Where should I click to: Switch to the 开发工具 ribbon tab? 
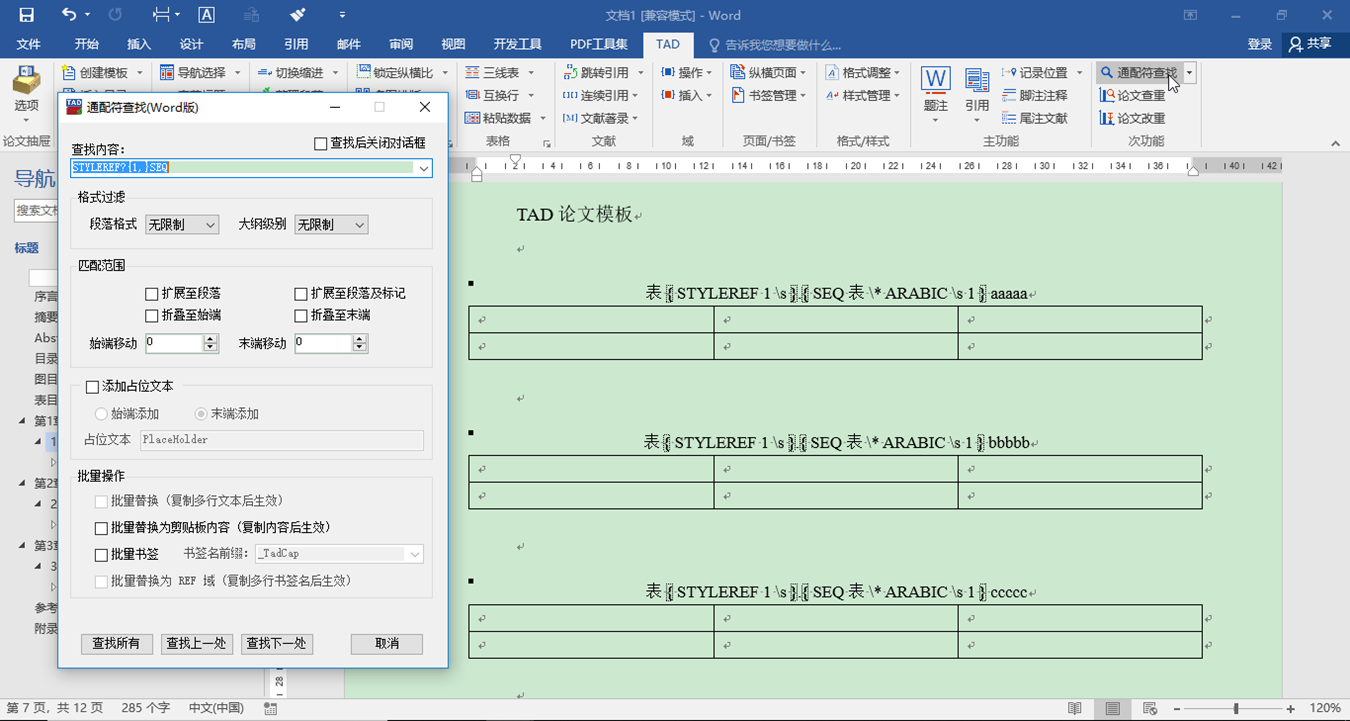tap(518, 44)
